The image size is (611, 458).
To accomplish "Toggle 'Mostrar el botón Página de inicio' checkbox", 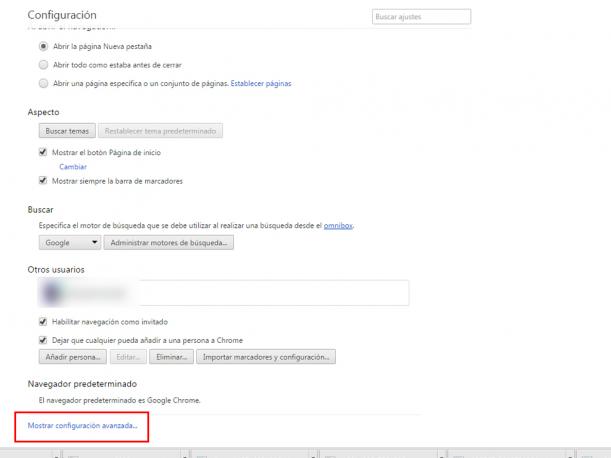I will 43,152.
